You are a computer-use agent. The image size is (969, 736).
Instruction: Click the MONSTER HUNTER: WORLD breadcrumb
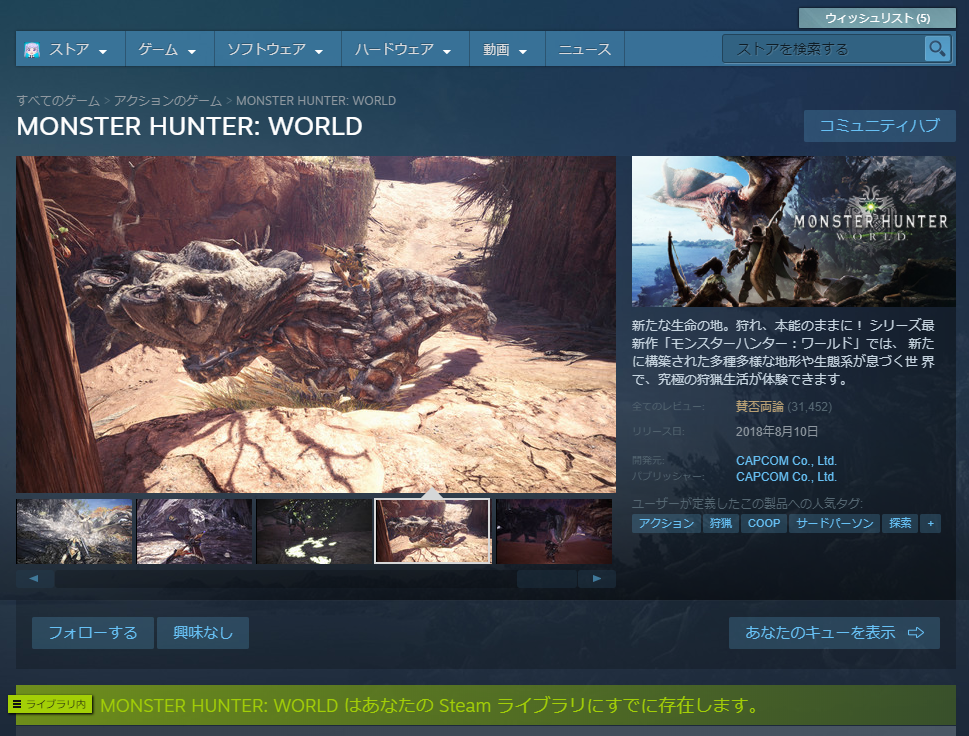click(316, 101)
